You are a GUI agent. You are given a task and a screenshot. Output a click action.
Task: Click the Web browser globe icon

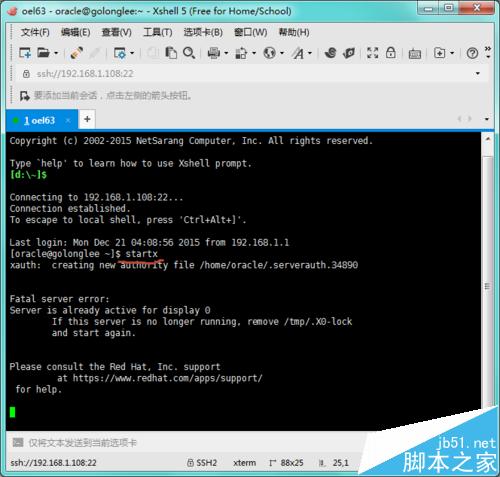pos(270,53)
